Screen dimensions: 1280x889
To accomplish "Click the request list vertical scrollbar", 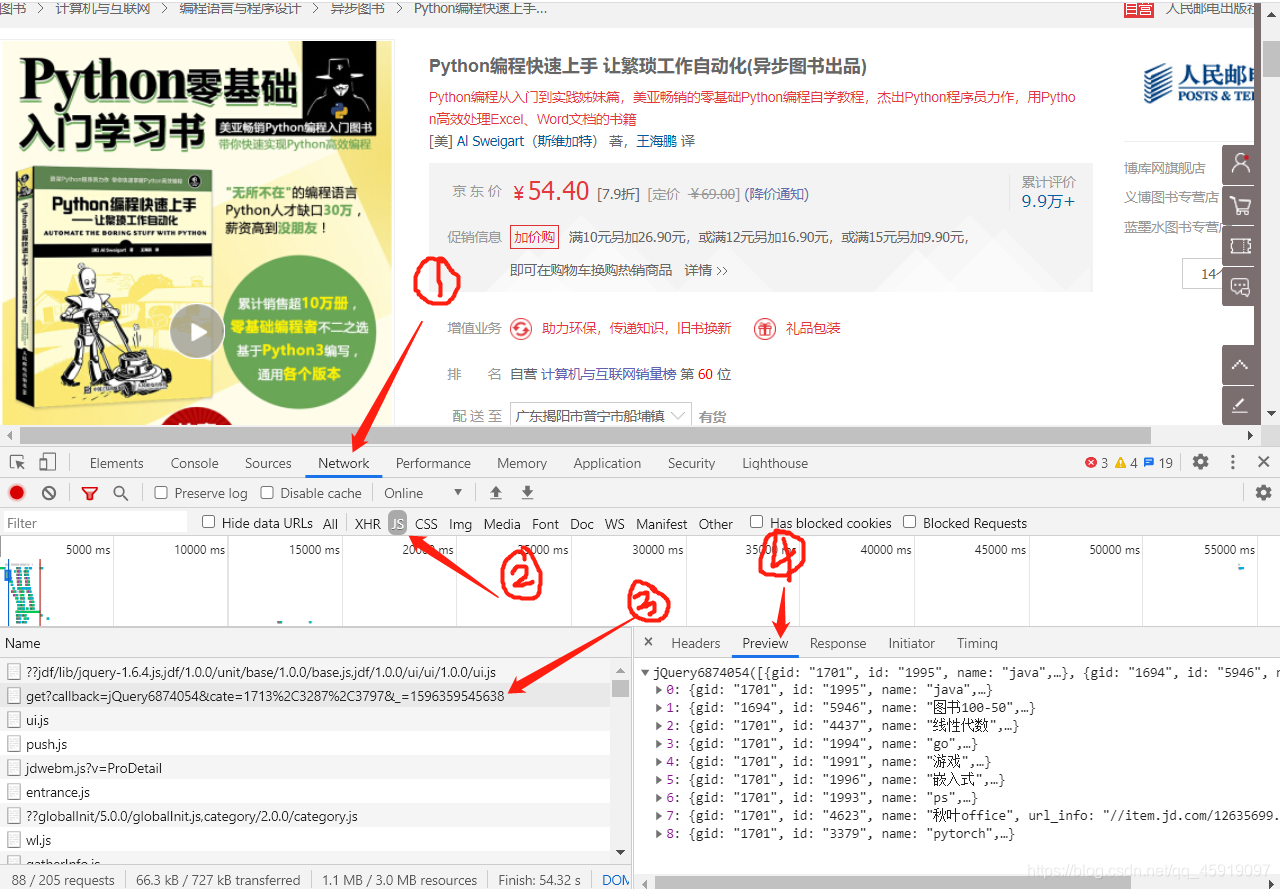I will click(621, 689).
